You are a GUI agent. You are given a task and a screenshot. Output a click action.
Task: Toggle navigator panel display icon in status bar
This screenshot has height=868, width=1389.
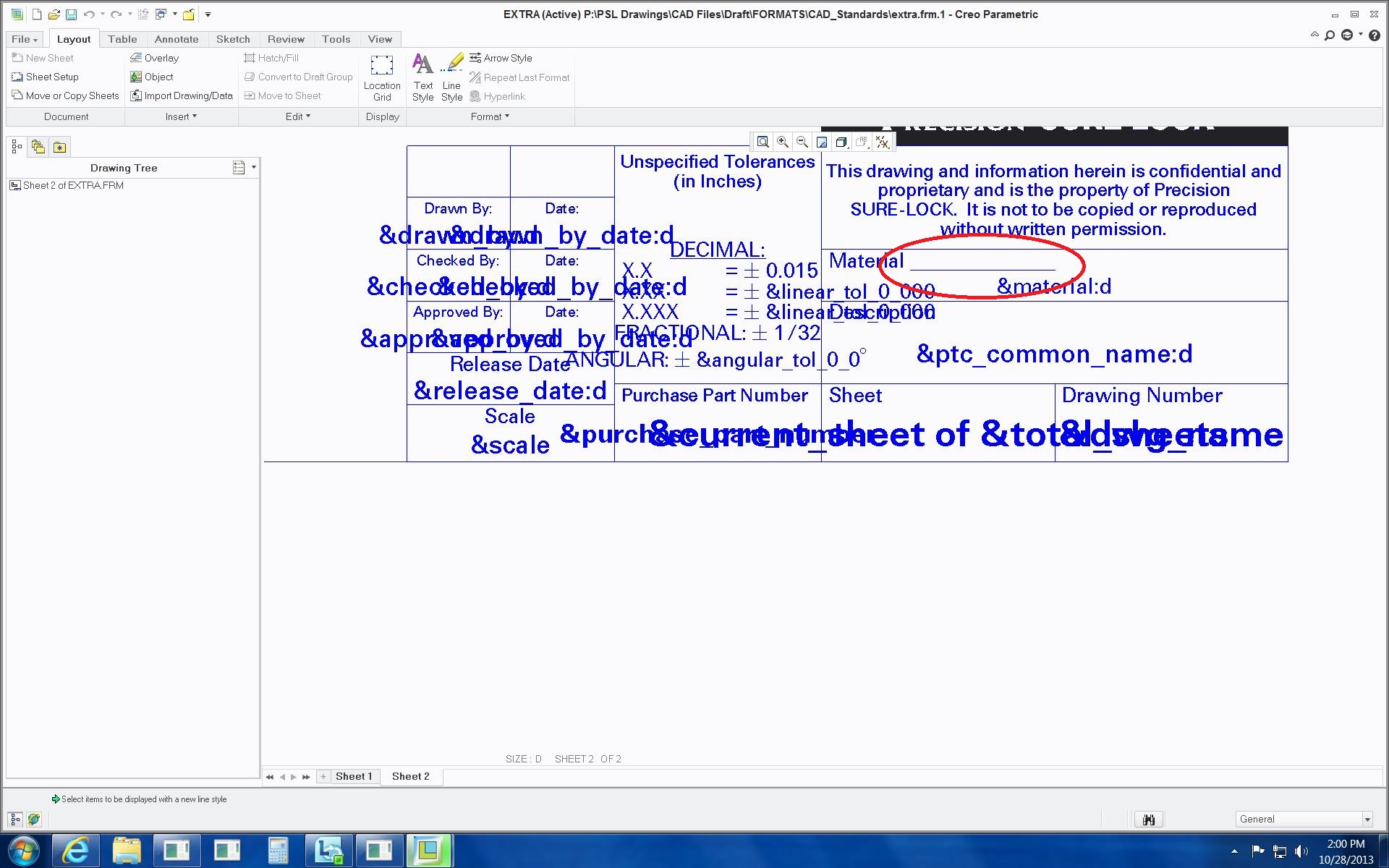[x=15, y=820]
